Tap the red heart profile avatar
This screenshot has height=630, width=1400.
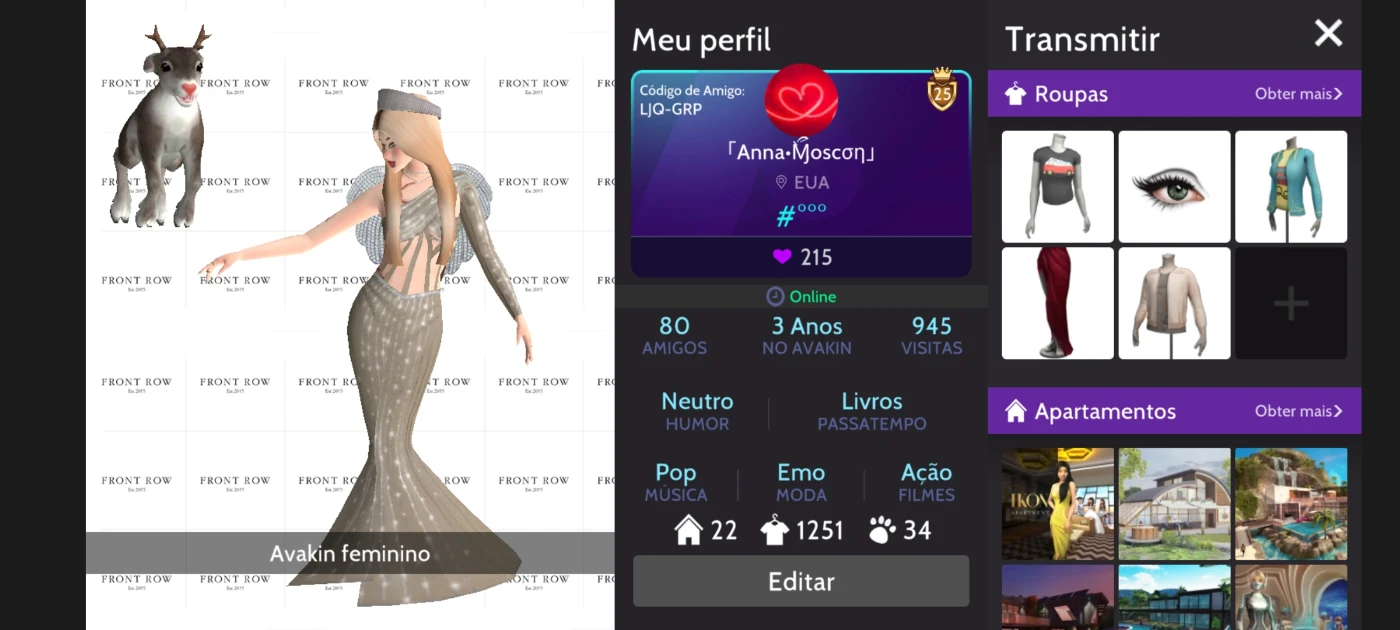click(x=801, y=100)
